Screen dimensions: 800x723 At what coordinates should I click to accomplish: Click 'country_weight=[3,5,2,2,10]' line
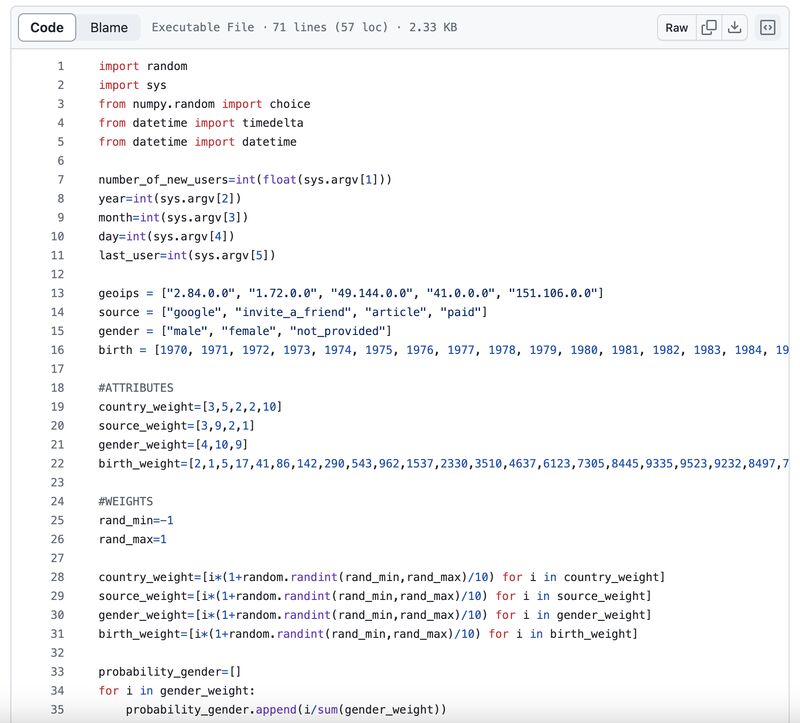(x=190, y=407)
